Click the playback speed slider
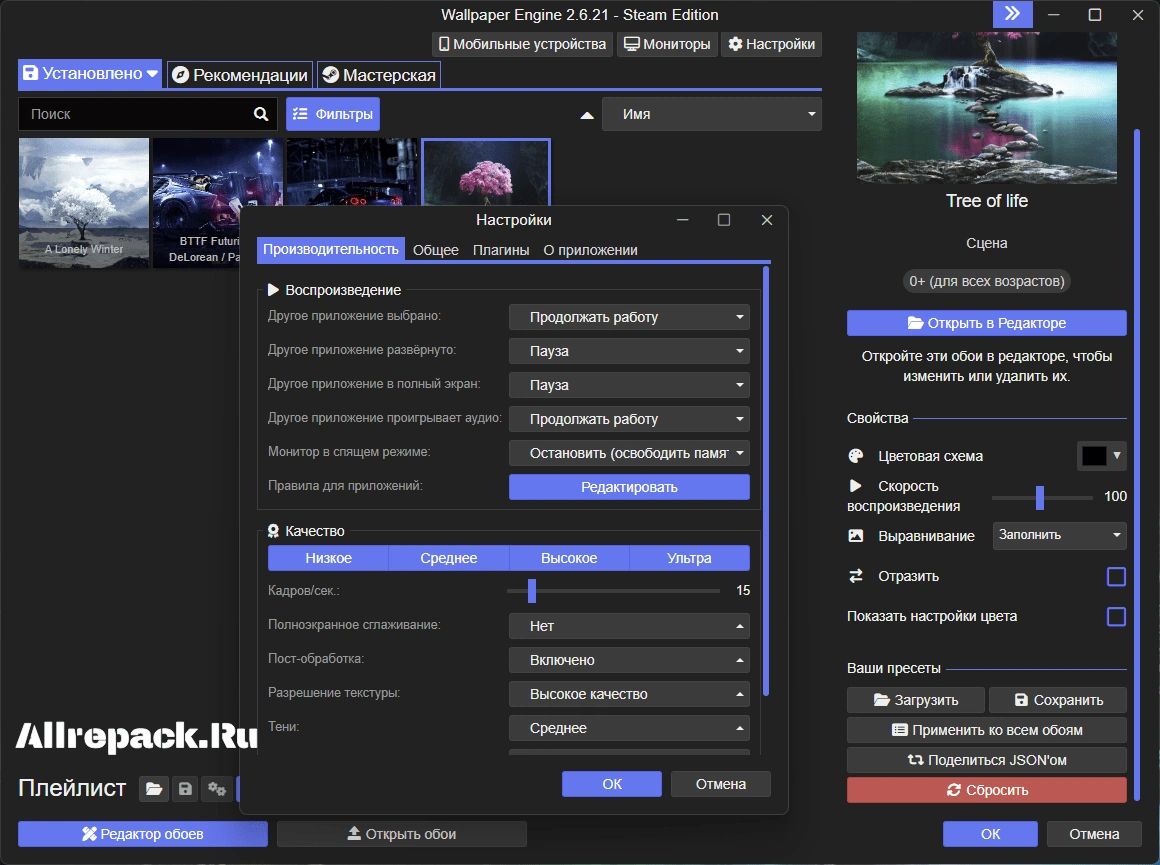This screenshot has width=1160, height=865. [1042, 497]
